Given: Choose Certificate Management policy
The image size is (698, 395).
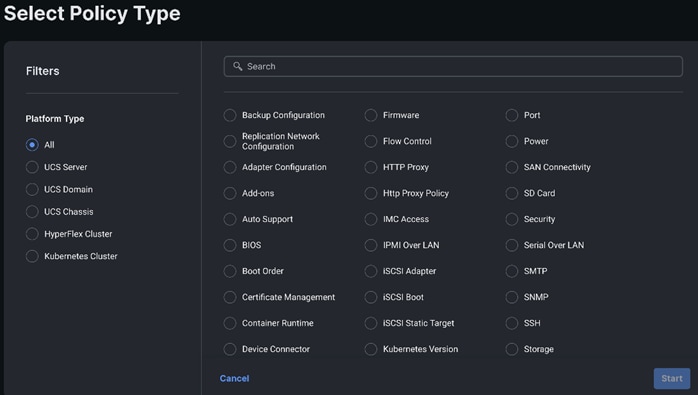Looking at the screenshot, I should coord(230,297).
